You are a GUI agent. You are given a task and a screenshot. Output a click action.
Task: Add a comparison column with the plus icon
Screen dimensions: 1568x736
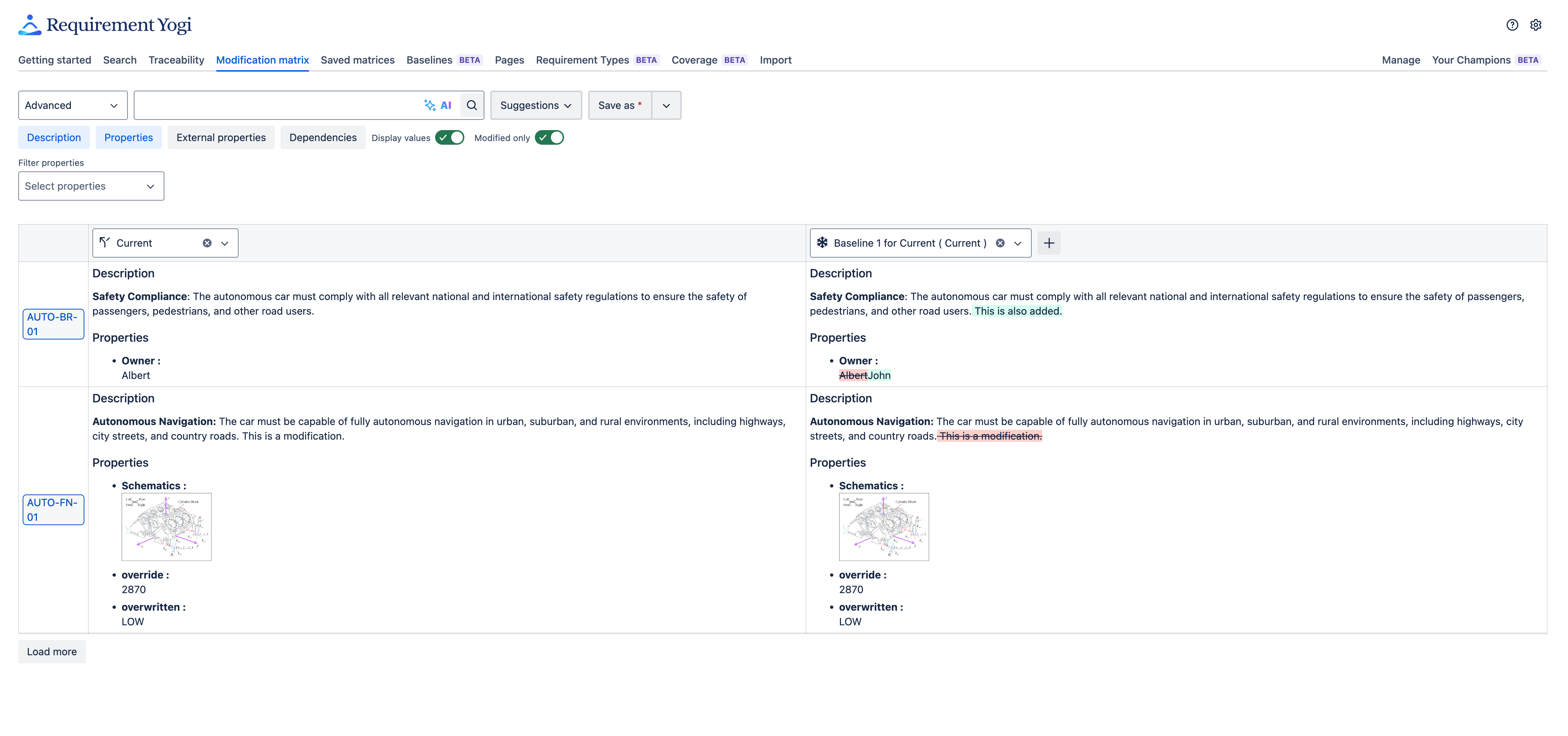[1049, 242]
